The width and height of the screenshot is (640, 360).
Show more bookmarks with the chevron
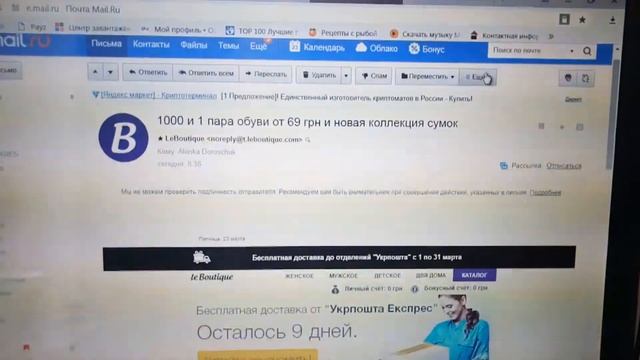tap(551, 36)
